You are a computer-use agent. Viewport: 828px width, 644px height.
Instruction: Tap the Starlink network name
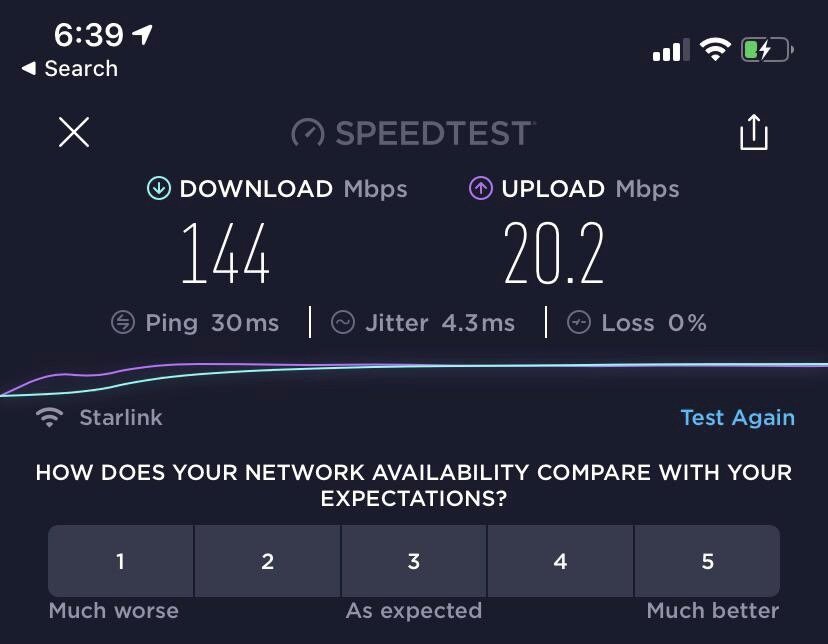pyautogui.click(x=121, y=418)
